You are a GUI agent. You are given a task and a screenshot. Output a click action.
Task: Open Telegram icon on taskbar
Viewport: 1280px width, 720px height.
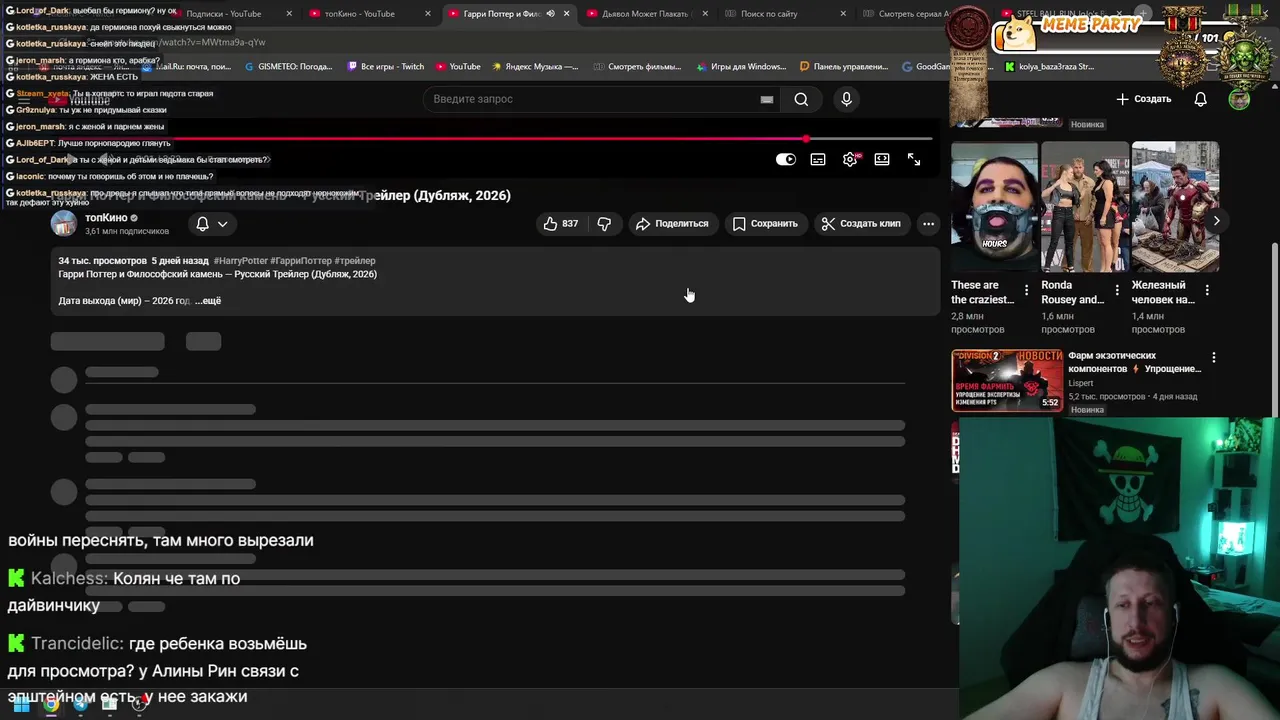[81, 704]
